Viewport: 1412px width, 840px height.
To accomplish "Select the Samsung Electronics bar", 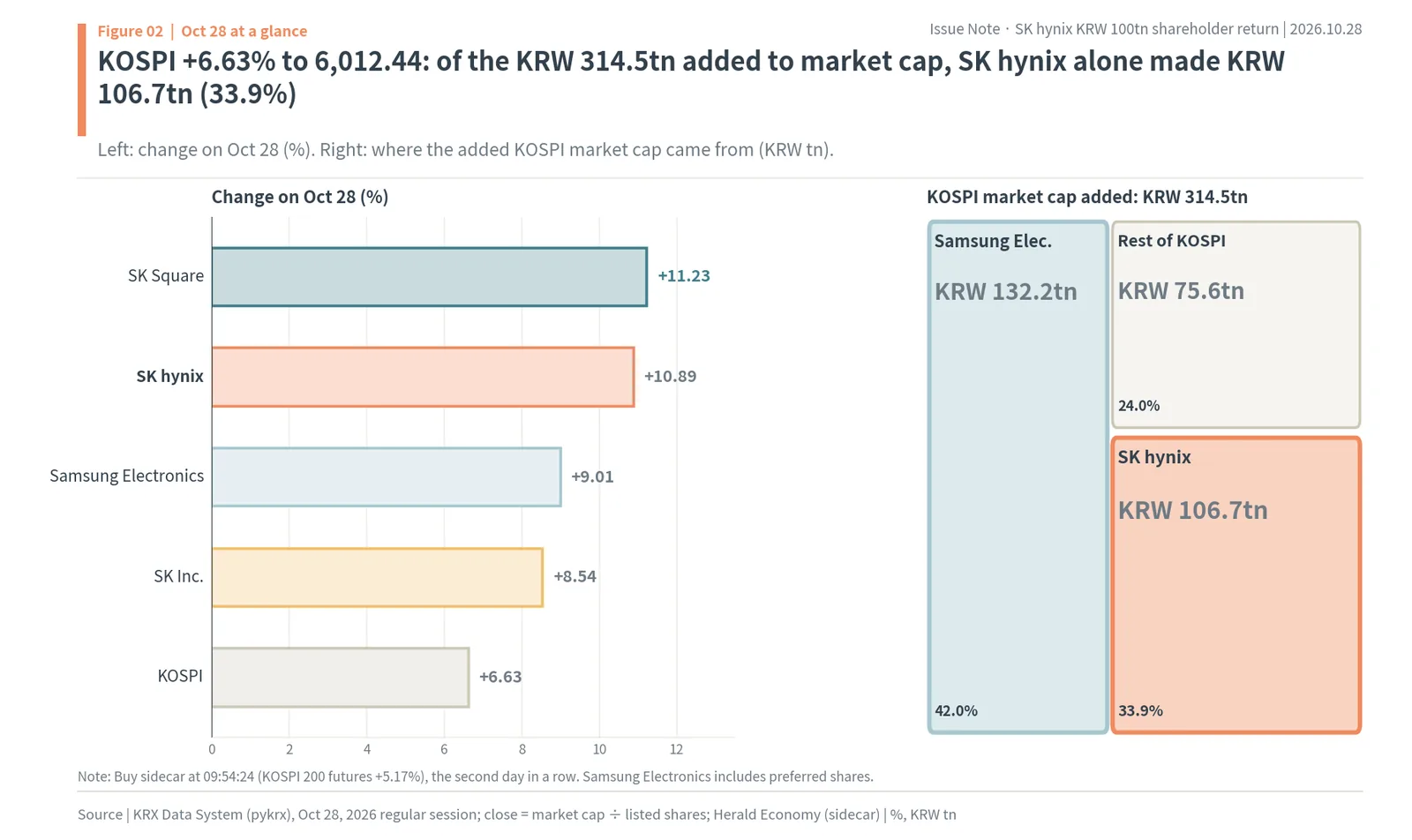I will [387, 476].
